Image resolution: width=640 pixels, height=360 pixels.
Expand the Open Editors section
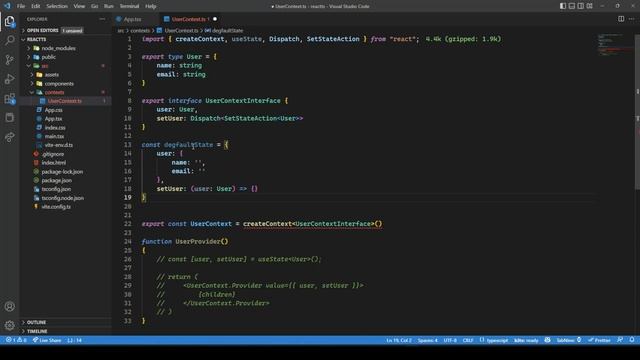(65, 31)
